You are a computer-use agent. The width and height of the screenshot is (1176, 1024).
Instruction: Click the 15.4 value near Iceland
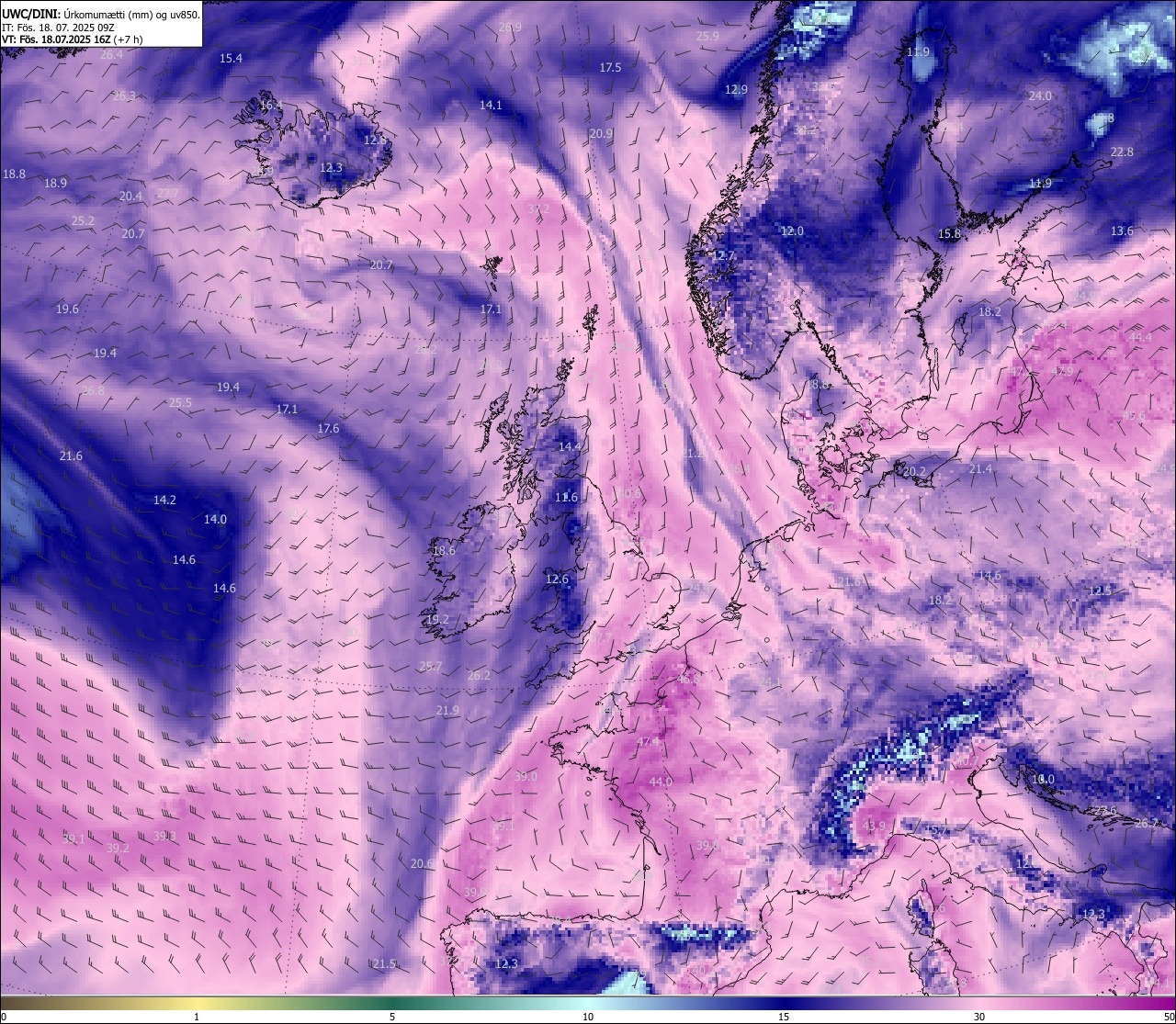pos(232,58)
